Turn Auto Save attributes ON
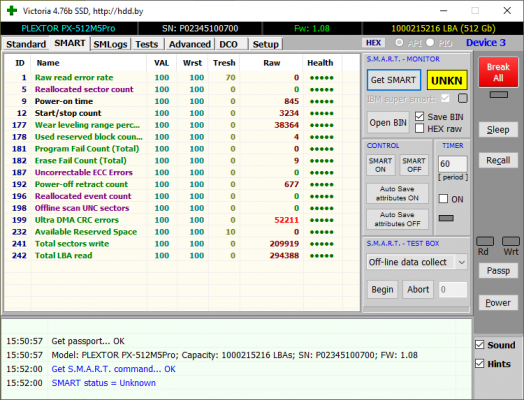 point(397,193)
